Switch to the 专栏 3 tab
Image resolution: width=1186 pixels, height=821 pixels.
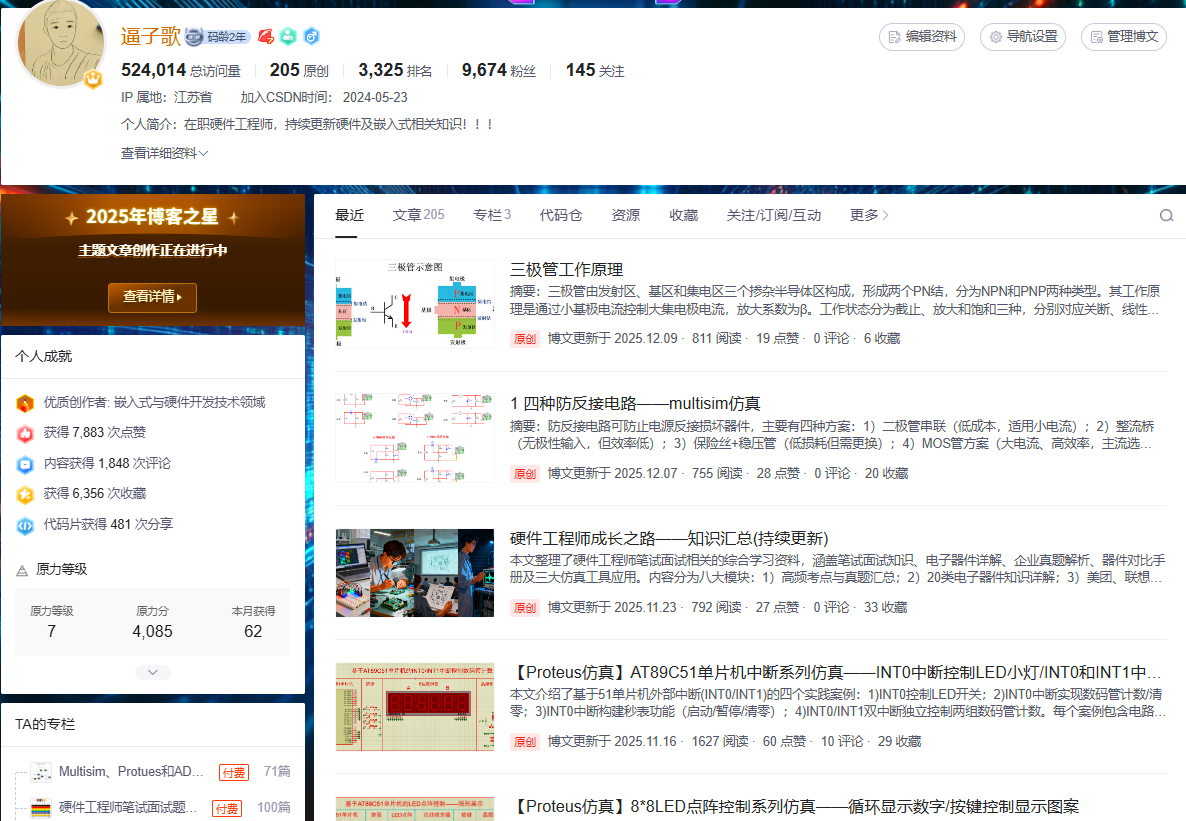pyautogui.click(x=492, y=215)
